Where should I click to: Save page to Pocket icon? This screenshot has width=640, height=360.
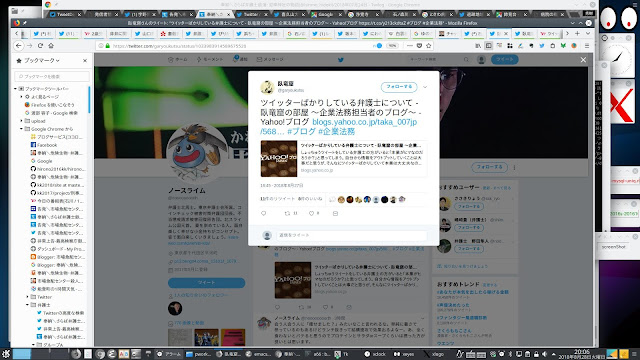(419, 46)
